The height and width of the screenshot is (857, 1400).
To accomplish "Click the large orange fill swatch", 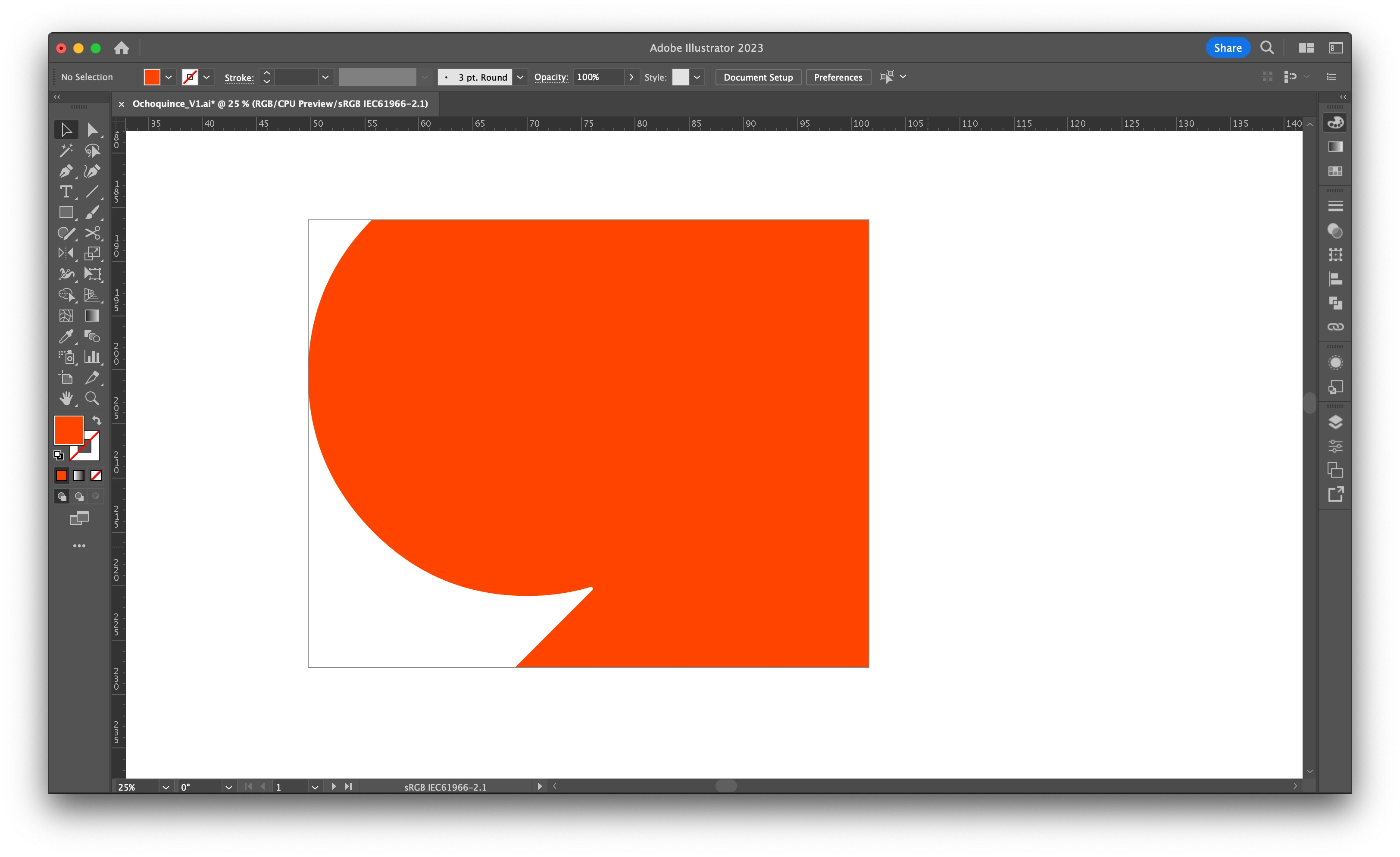I will coord(68,430).
